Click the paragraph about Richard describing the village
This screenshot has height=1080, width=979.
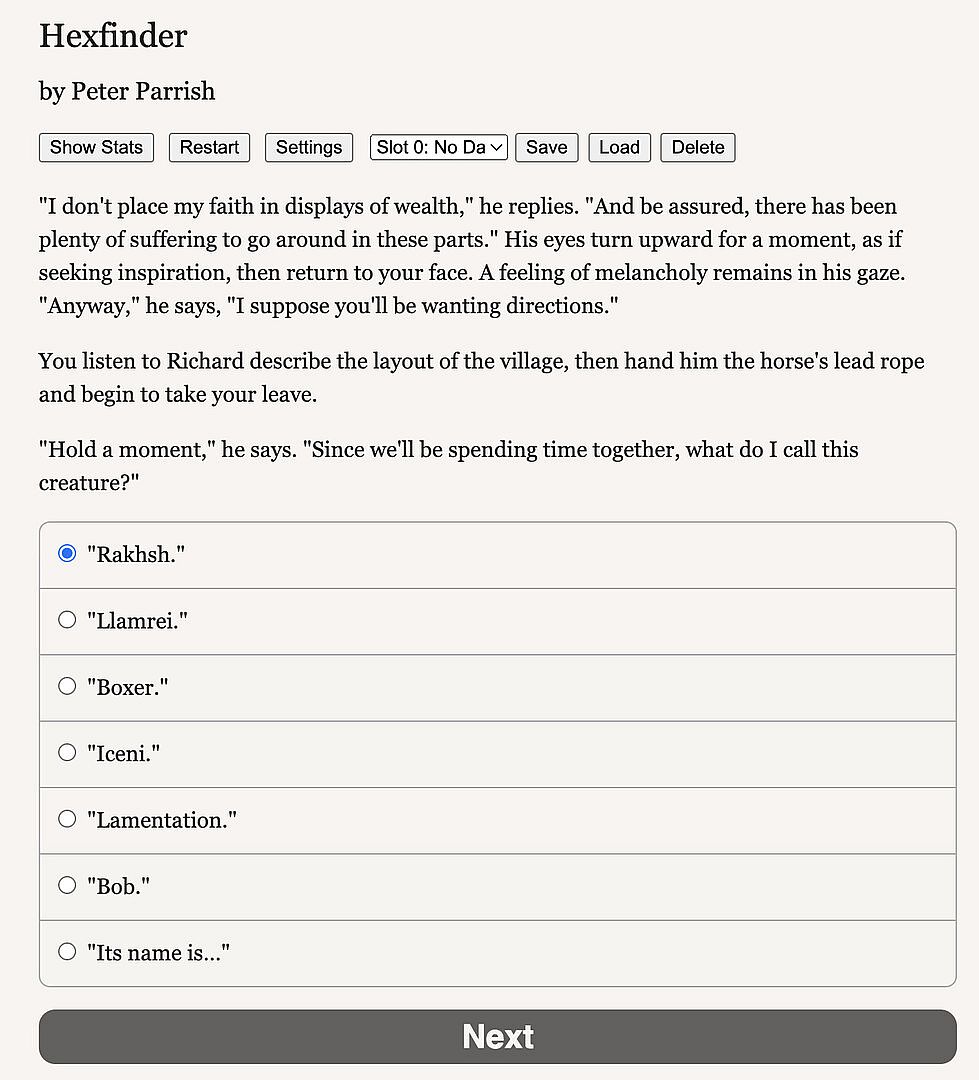tap(481, 377)
